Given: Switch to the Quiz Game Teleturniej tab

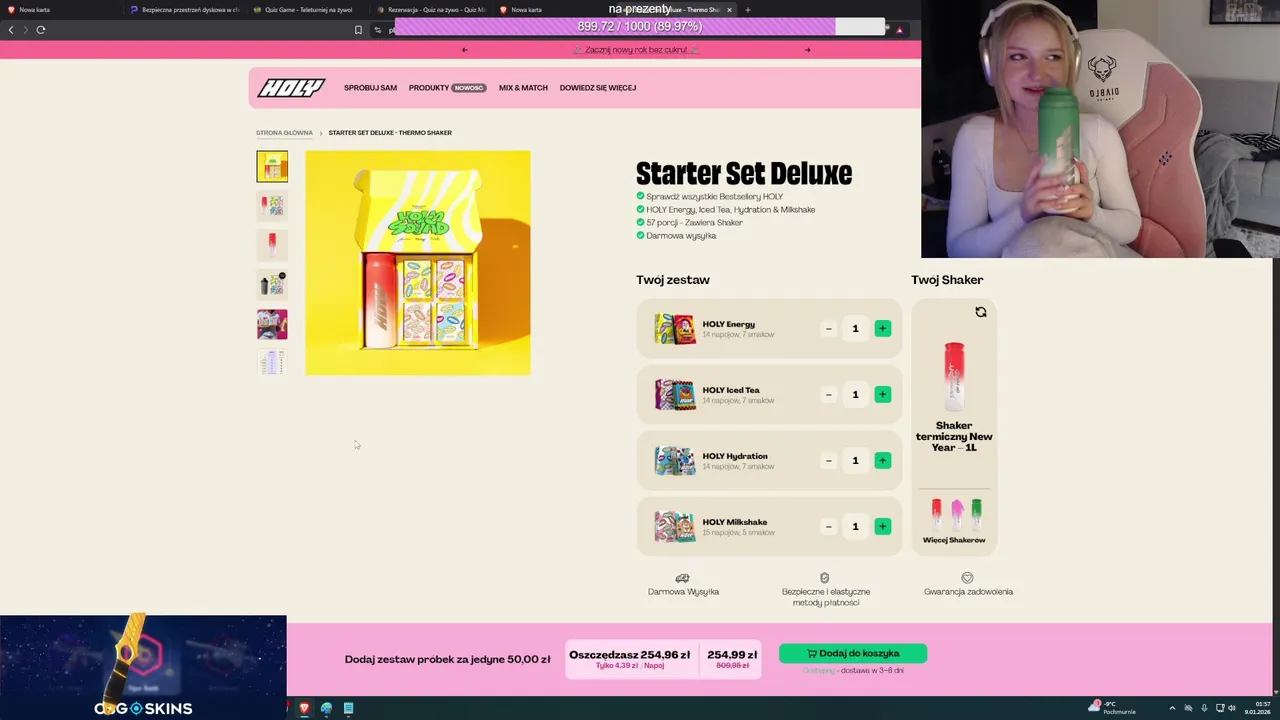Looking at the screenshot, I should coord(308,10).
